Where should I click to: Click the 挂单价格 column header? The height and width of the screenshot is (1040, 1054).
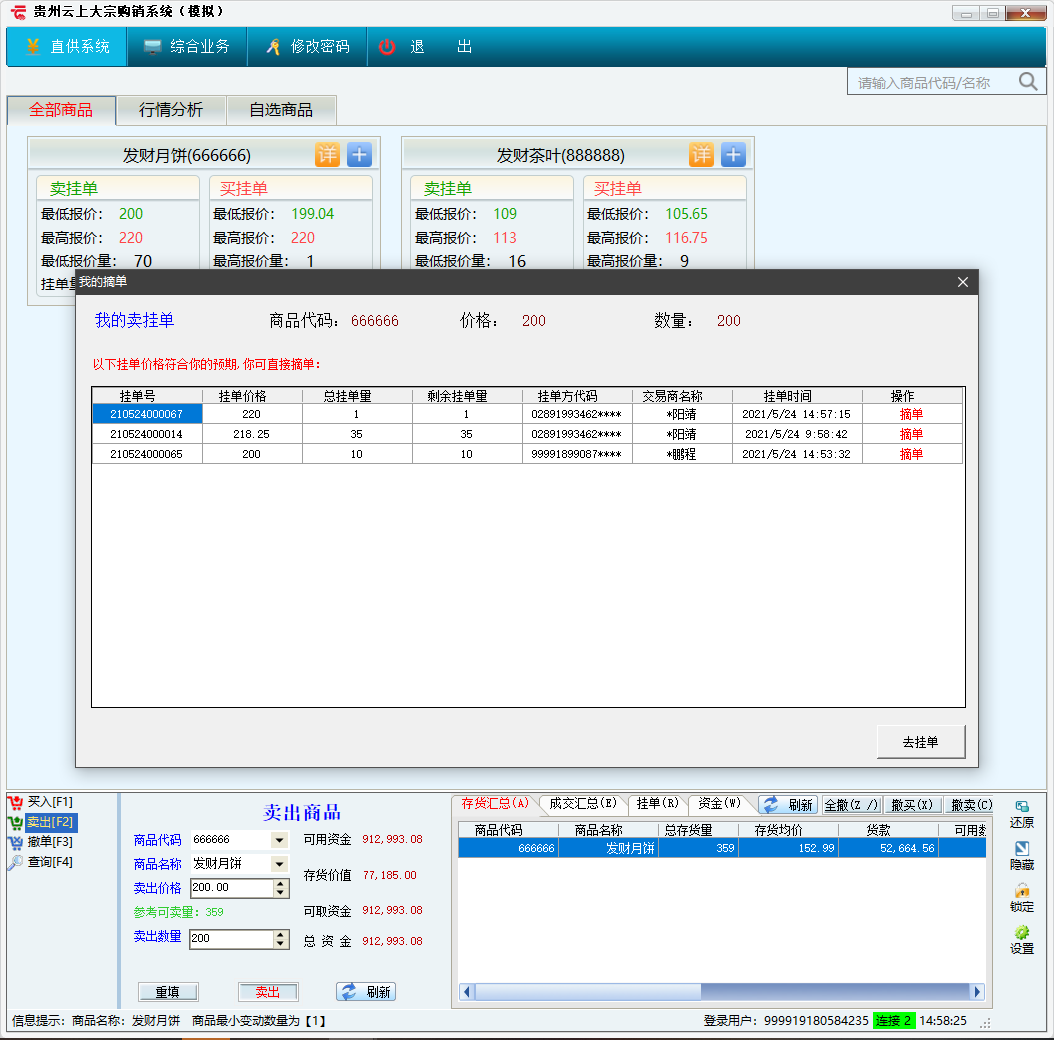pyautogui.click(x=252, y=396)
